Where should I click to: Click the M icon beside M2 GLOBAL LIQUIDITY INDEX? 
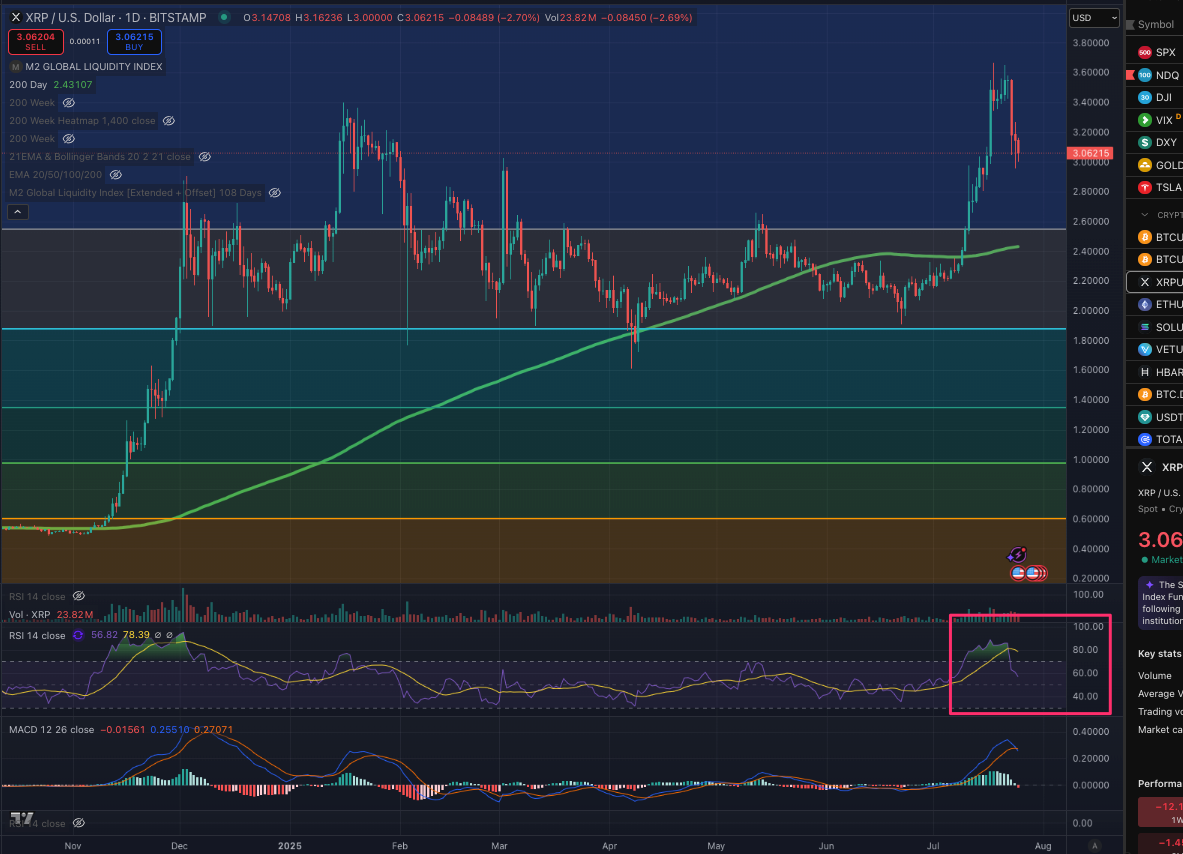16,67
